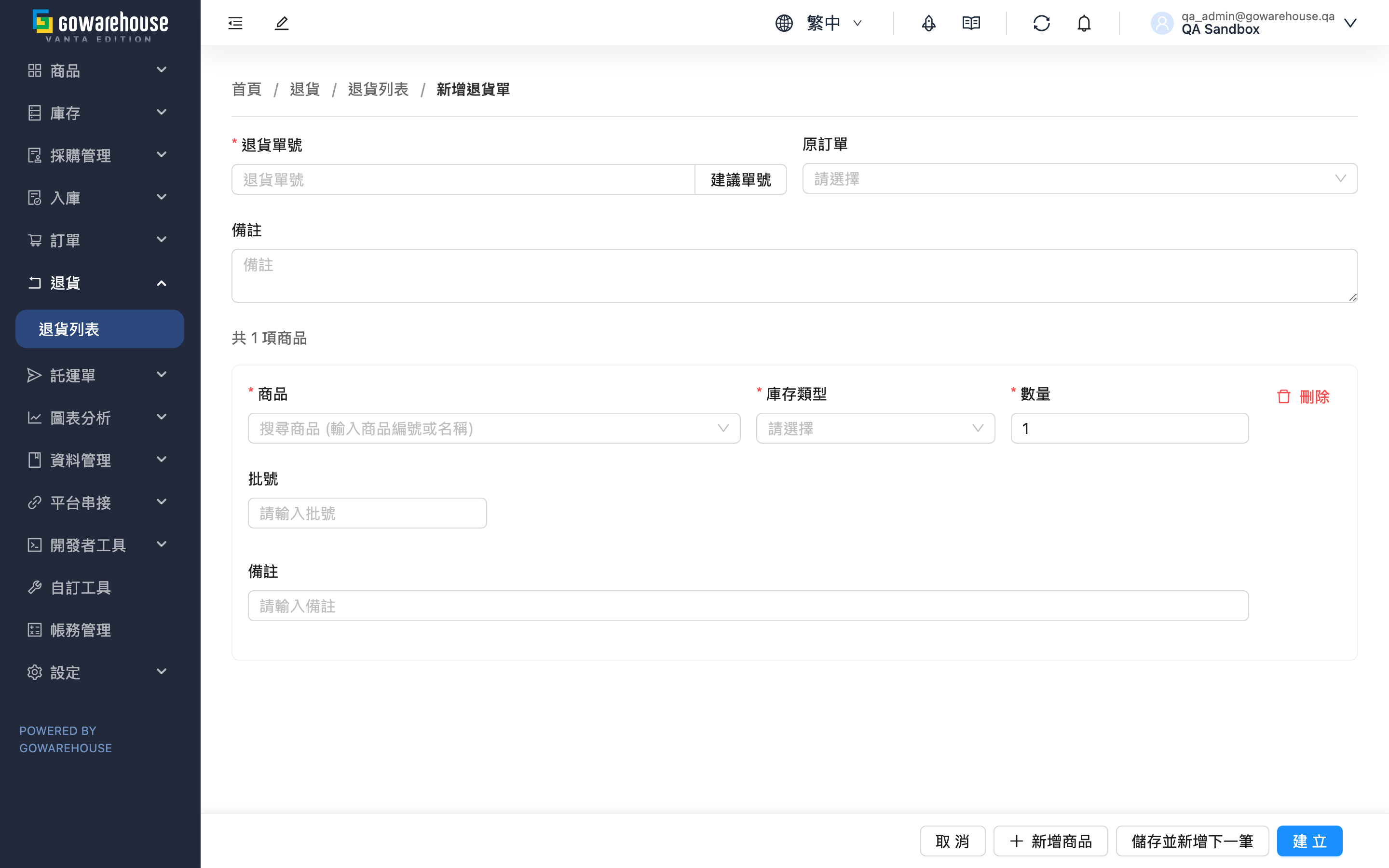The image size is (1389, 868).
Task: Click the 數量 input showing 1
Action: pyautogui.click(x=1129, y=428)
